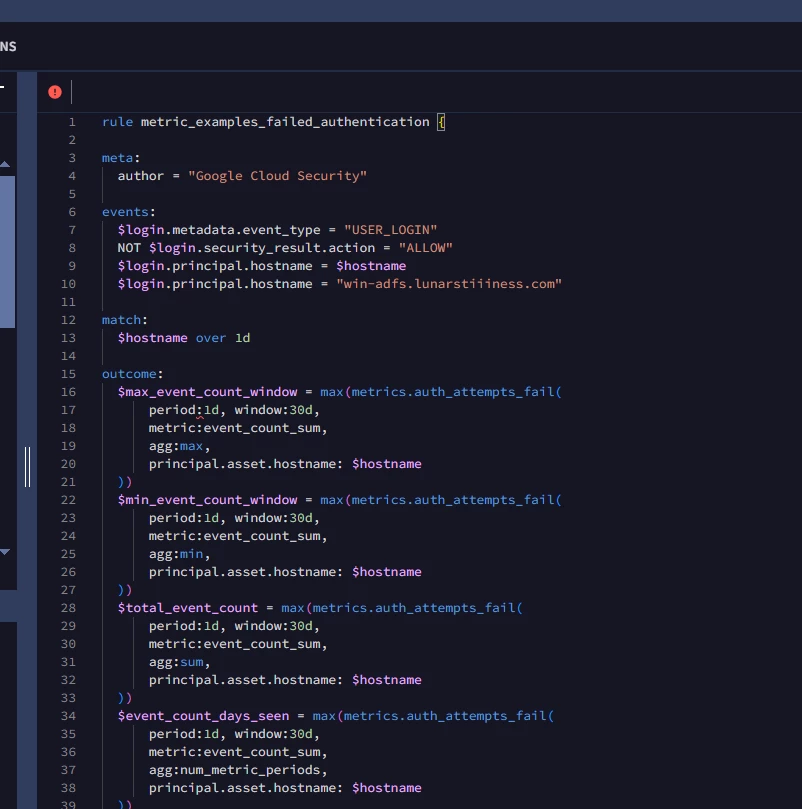Click the opening brace on line 1
This screenshot has height=809, width=802.
(x=441, y=122)
